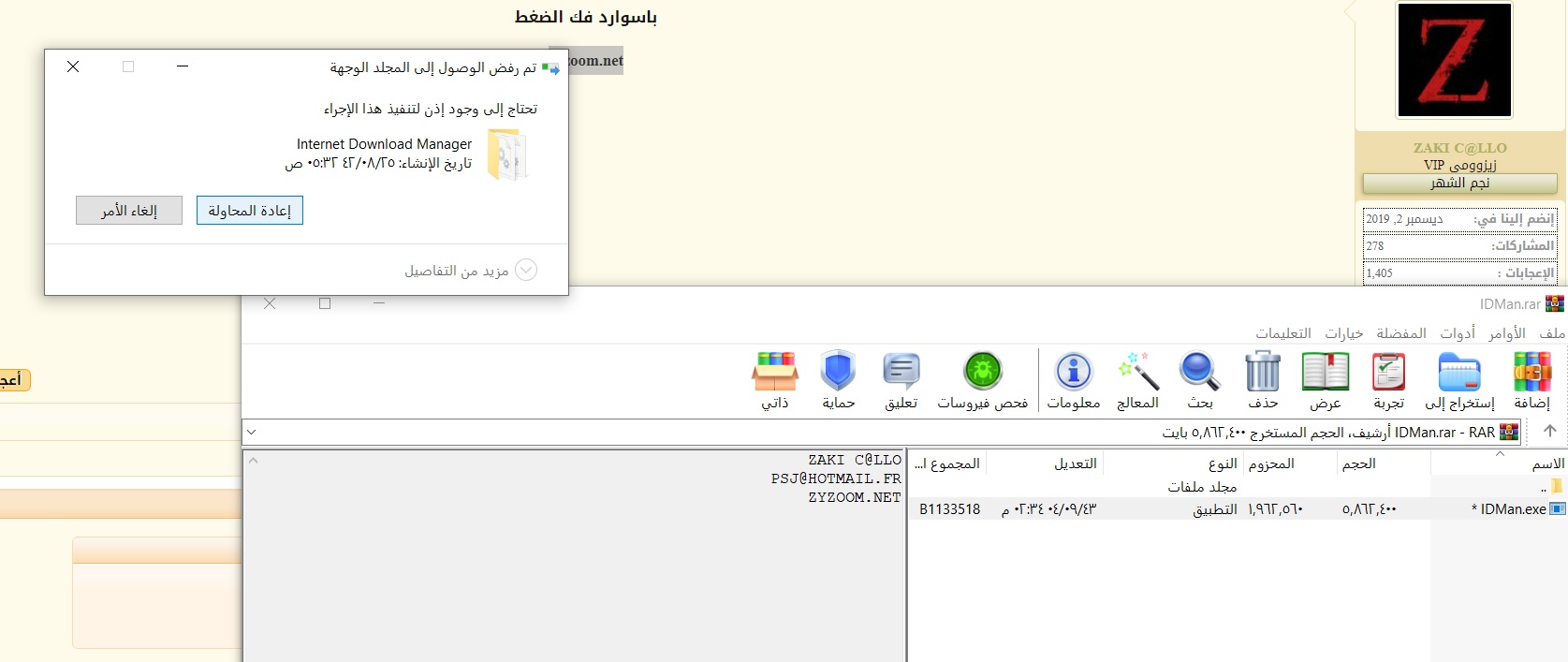Click the Internet Download Manager folder icon
The width and height of the screenshot is (1568, 662).
[506, 154]
